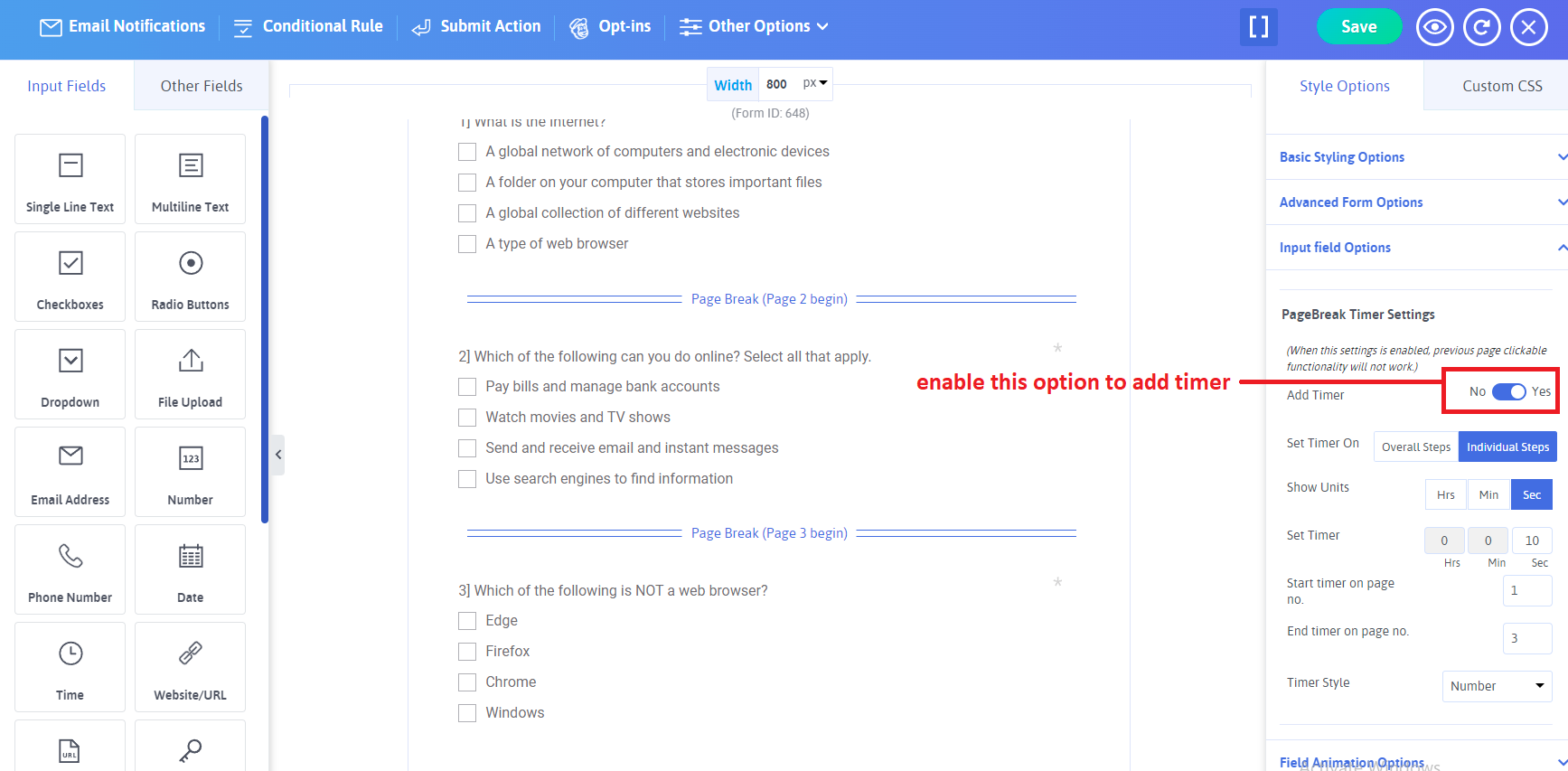Click the Save button
The width and height of the screenshot is (1568, 771).
point(1358,27)
